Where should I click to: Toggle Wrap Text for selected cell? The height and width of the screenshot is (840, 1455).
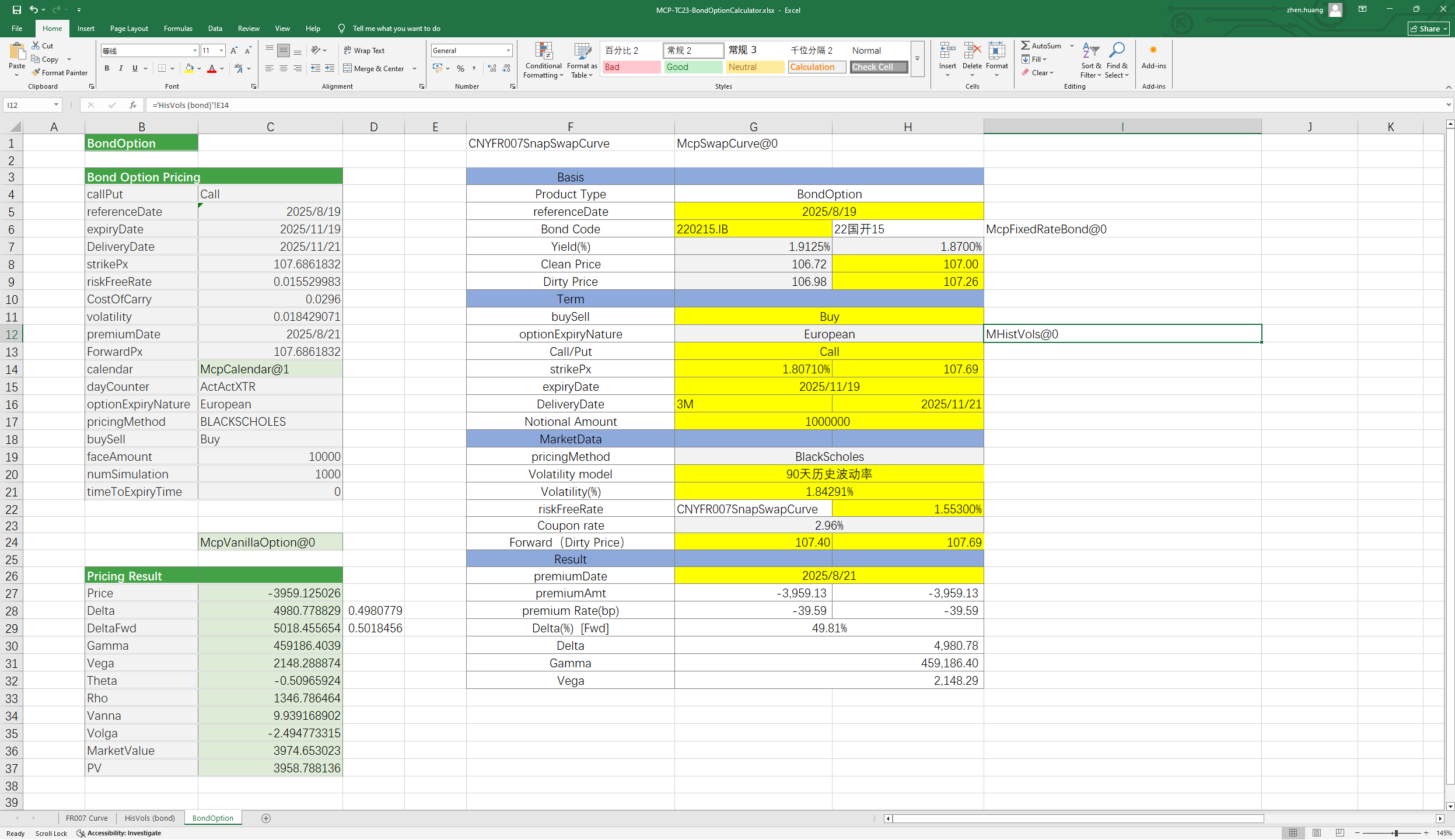click(x=364, y=51)
